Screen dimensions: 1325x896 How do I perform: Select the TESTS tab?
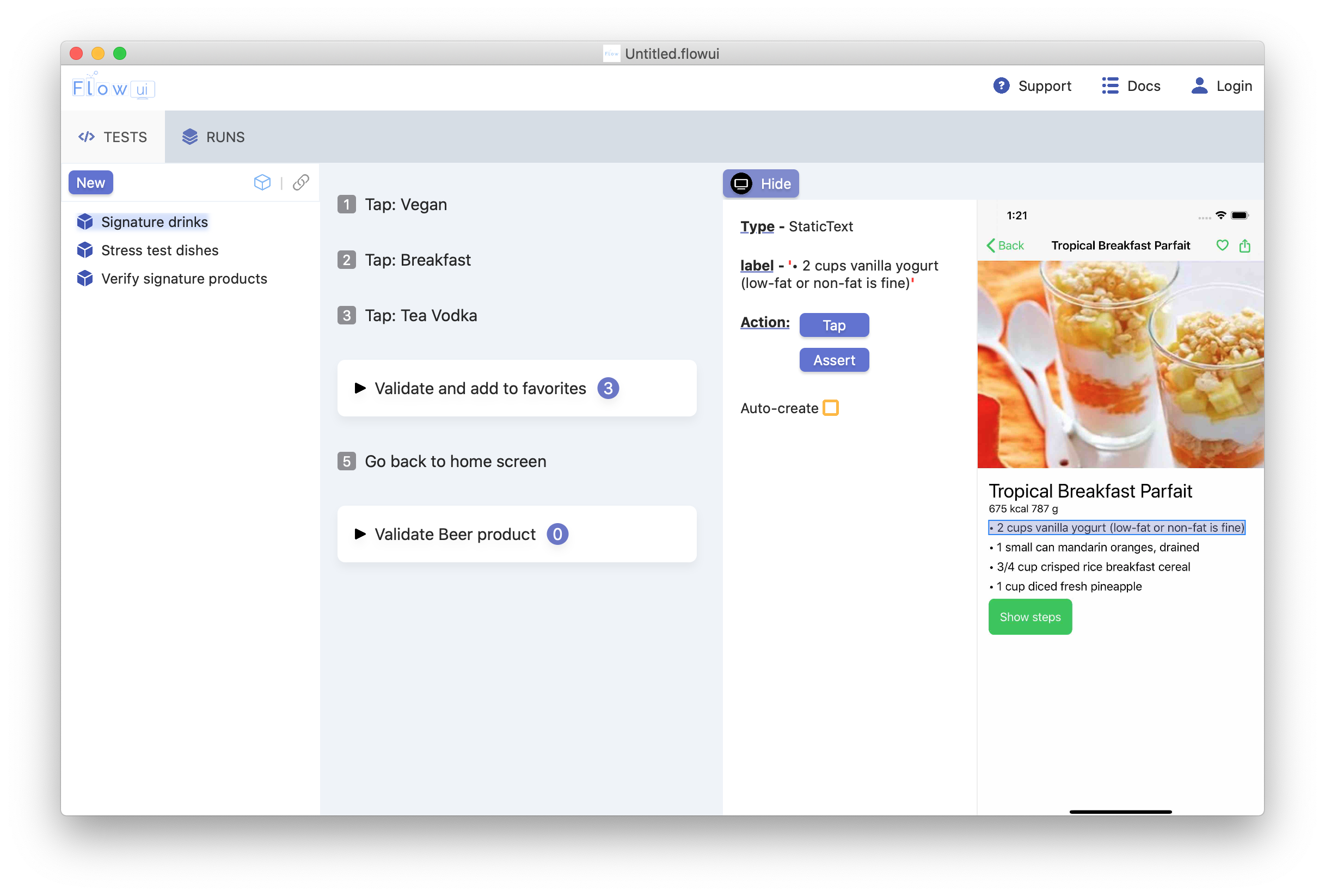[113, 137]
